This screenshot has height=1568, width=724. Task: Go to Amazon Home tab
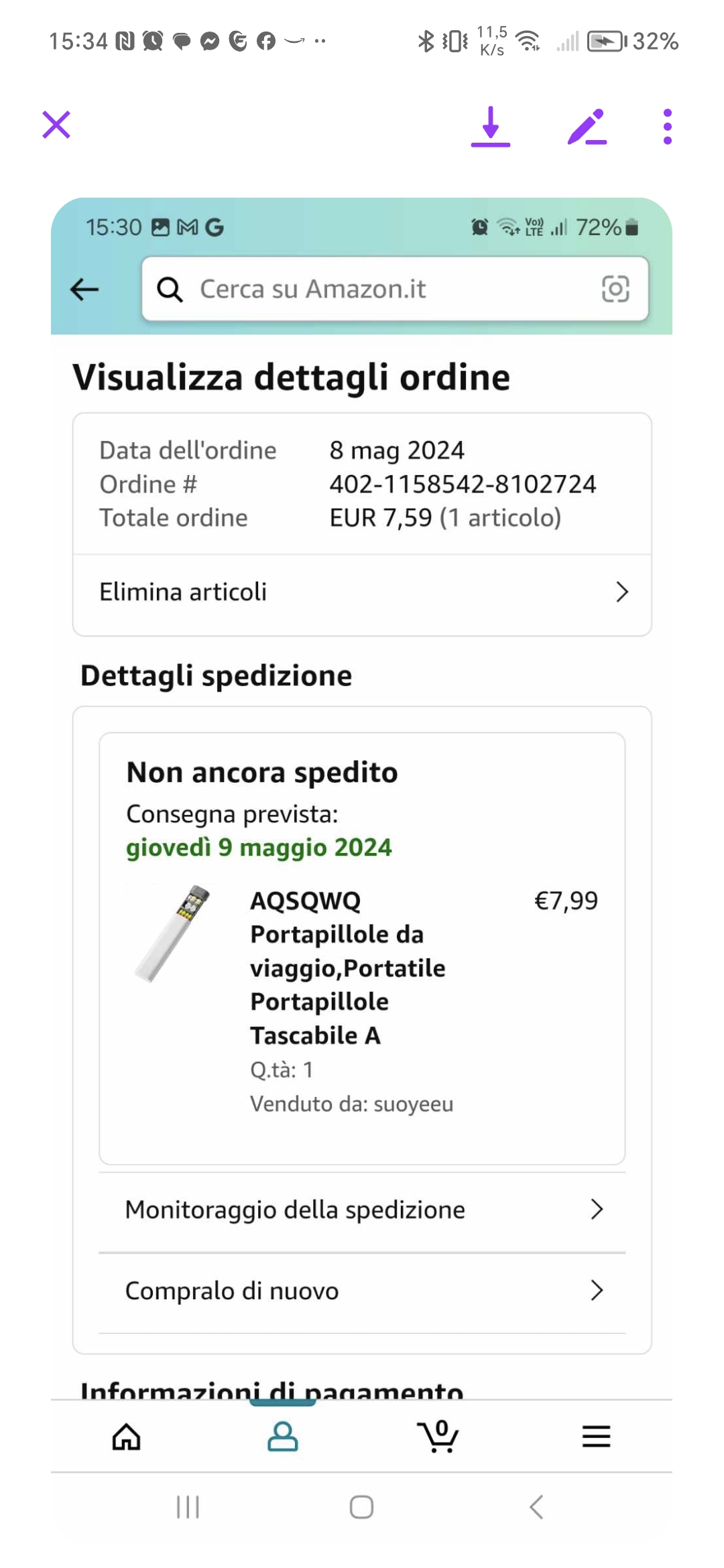(x=127, y=1437)
